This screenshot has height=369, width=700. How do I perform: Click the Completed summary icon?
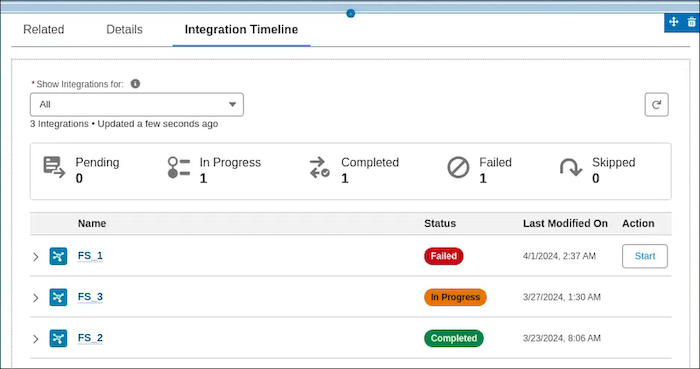point(320,167)
